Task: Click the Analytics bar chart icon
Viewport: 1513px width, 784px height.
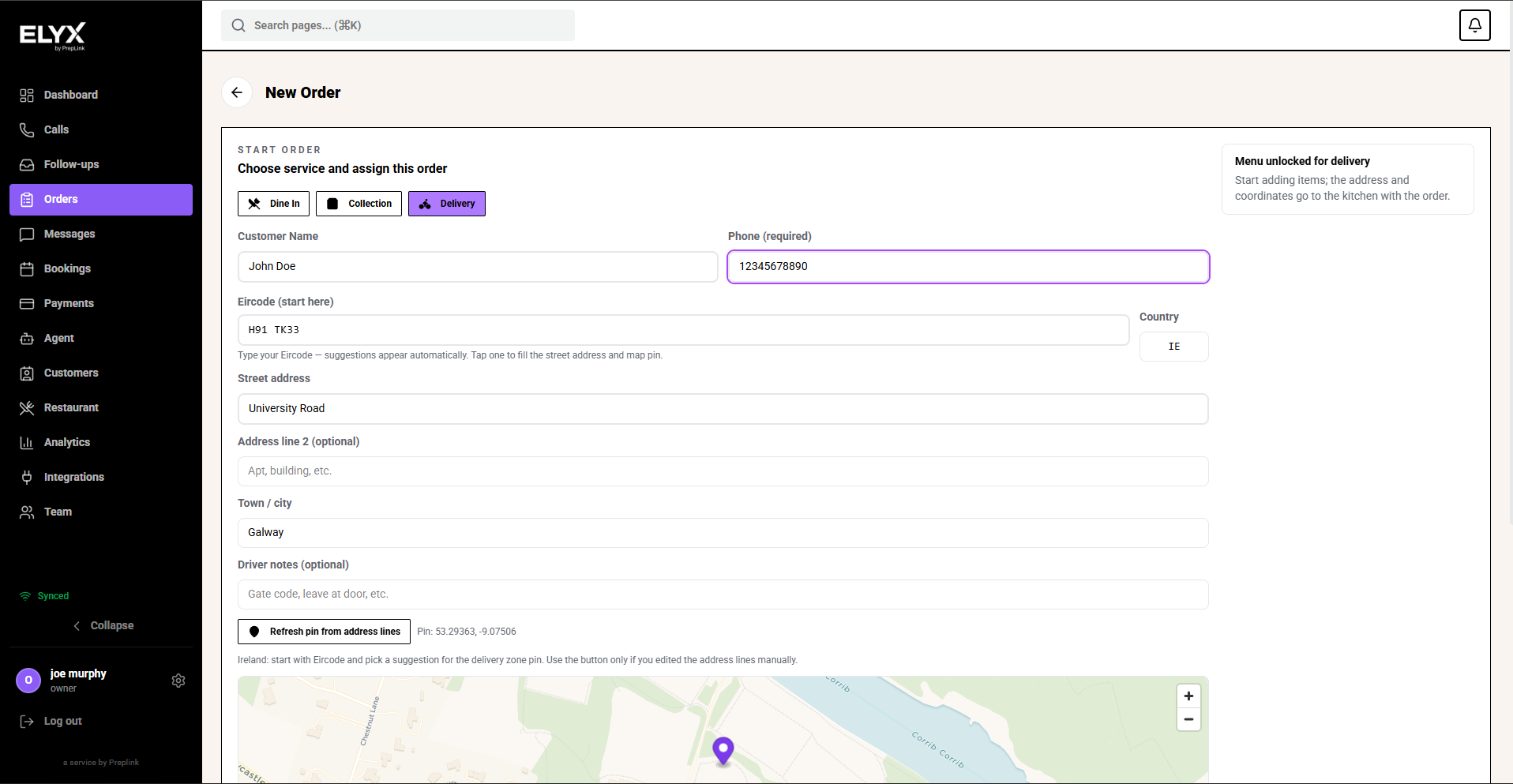Action: click(x=27, y=442)
